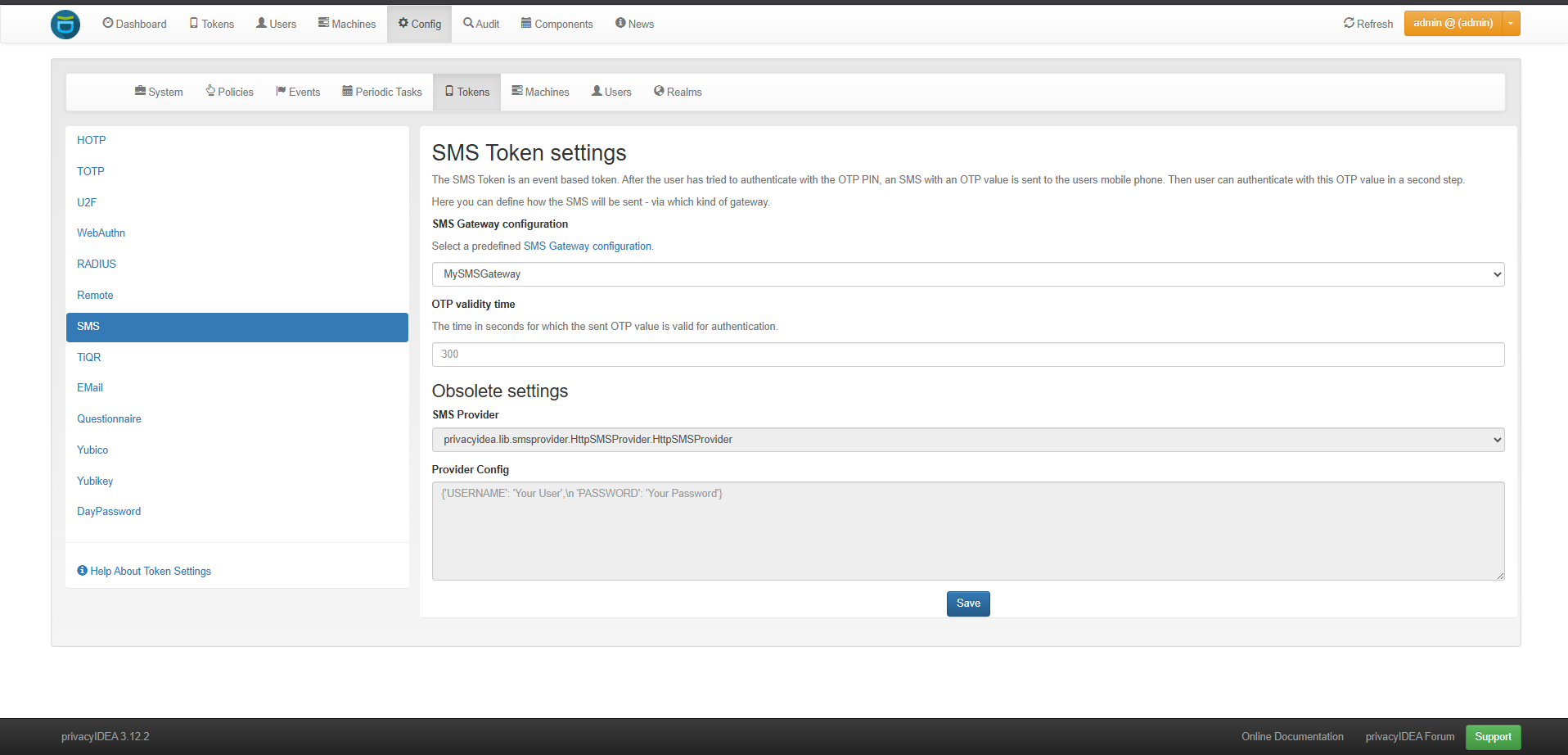The image size is (1568, 755).
Task: Open the Components section
Action: [x=556, y=24]
